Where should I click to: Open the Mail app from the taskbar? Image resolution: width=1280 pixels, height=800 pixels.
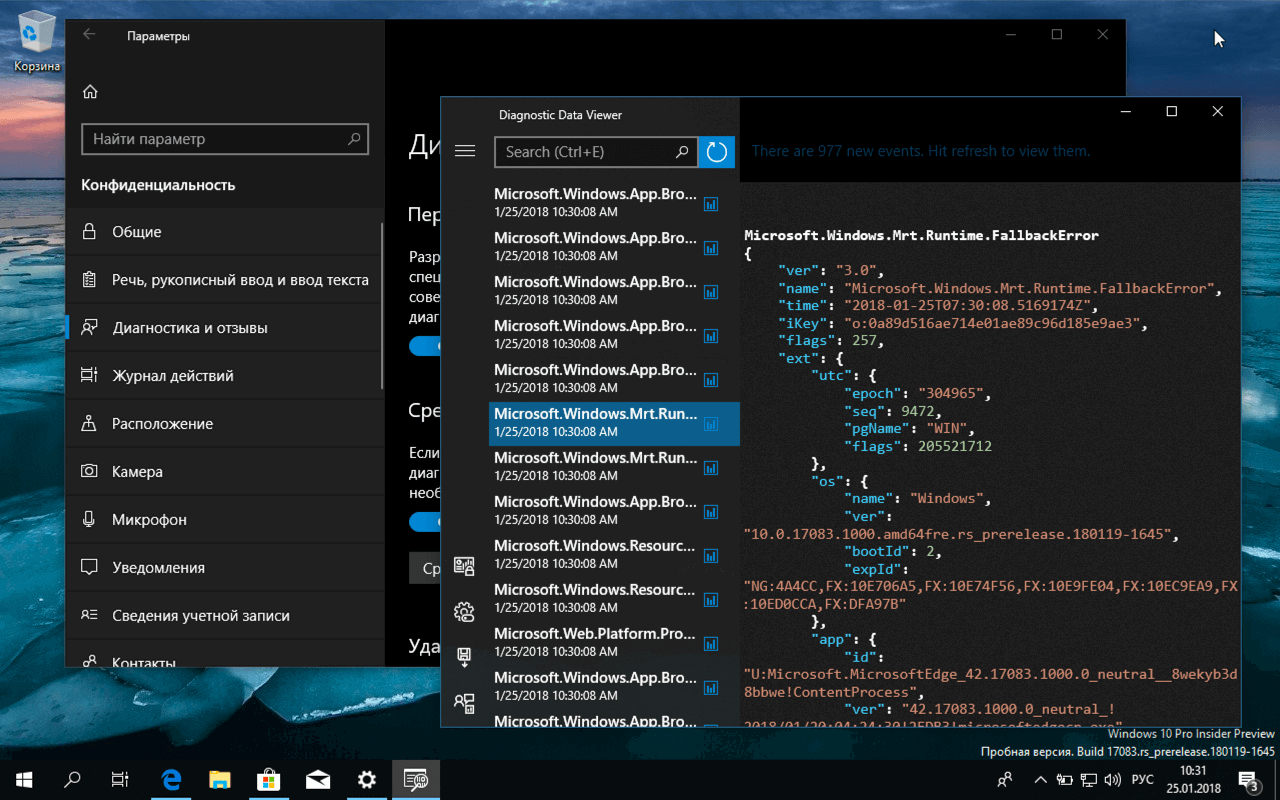[318, 779]
